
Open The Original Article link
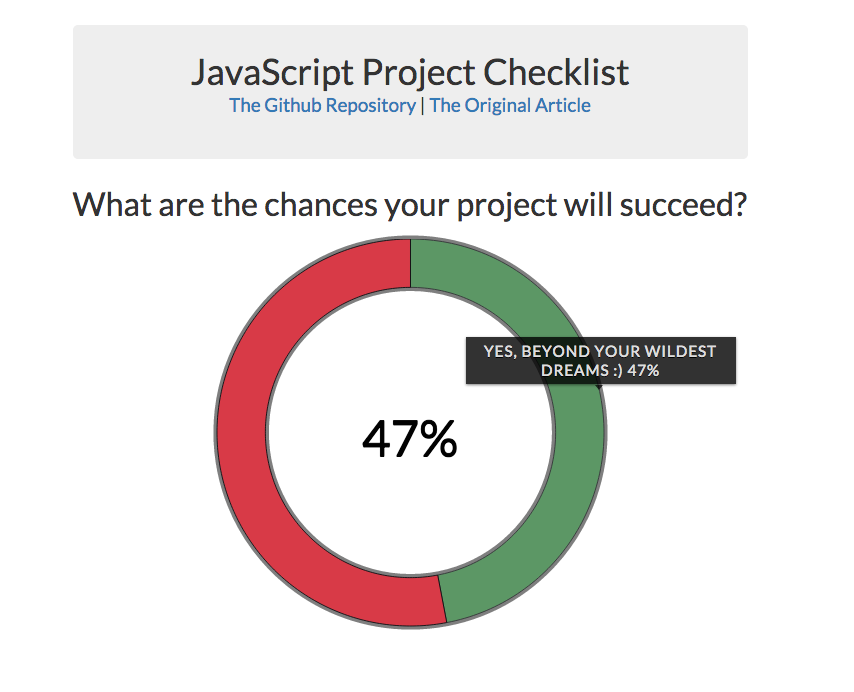[x=510, y=106]
